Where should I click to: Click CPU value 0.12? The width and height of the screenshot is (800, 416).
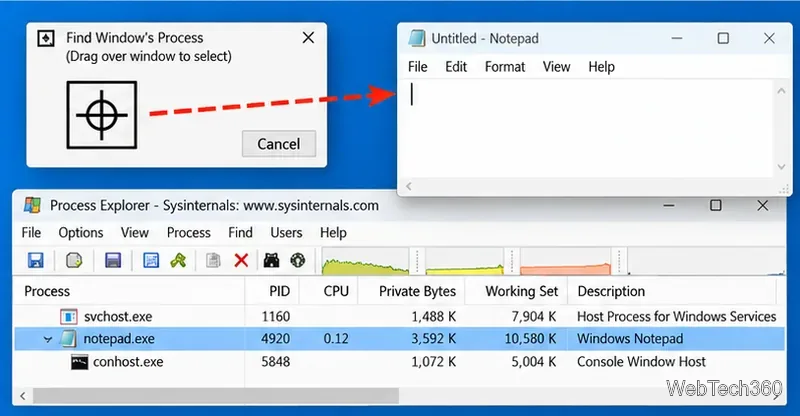pyautogui.click(x=336, y=339)
